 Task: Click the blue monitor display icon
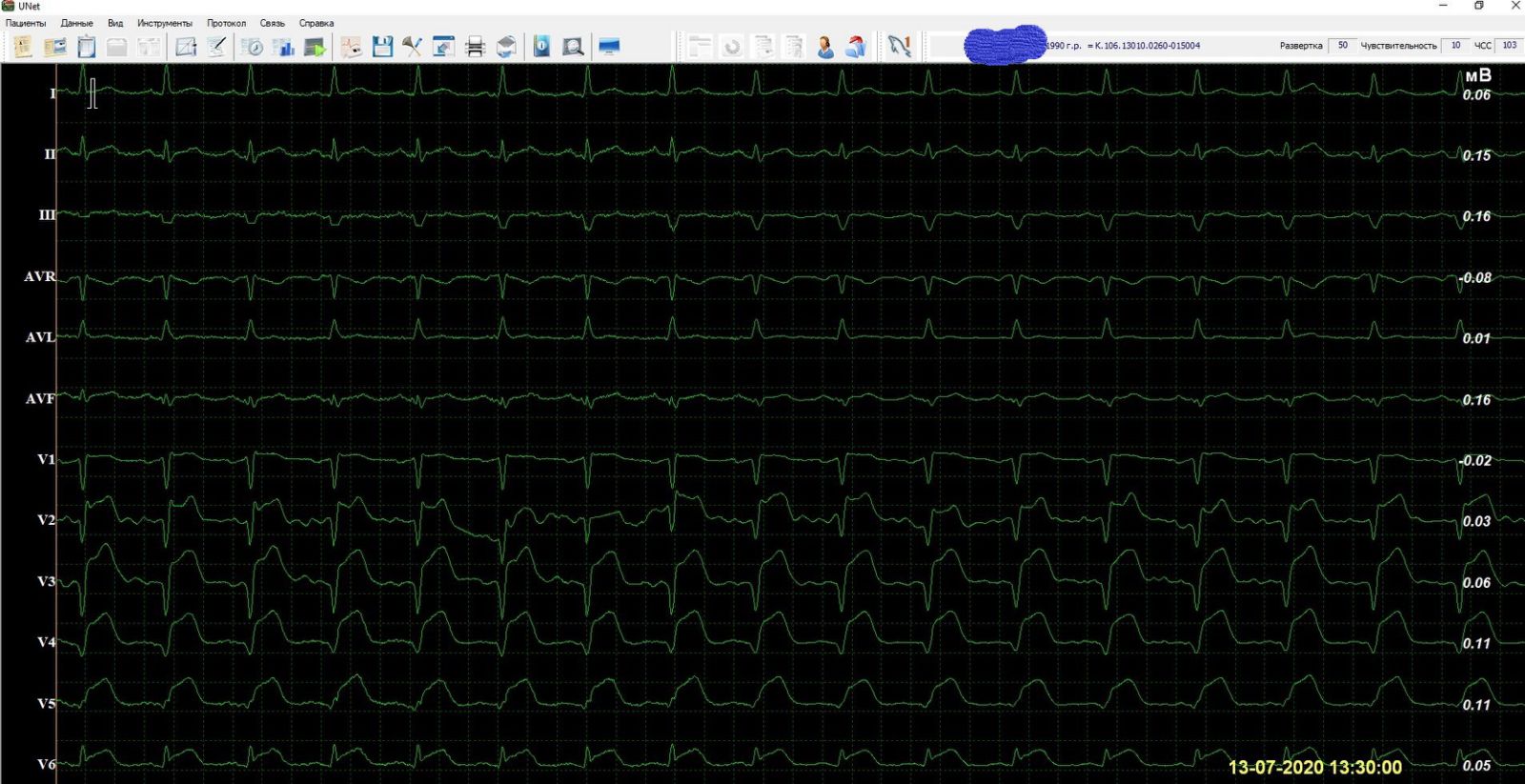pos(609,47)
